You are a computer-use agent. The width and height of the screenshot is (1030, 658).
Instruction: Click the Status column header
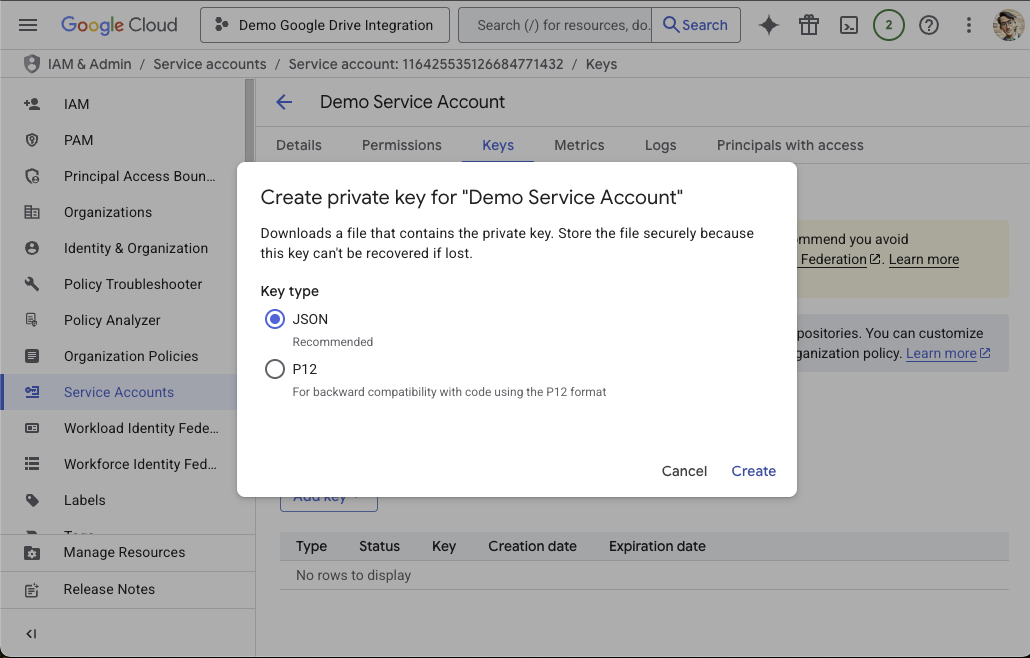click(x=379, y=546)
